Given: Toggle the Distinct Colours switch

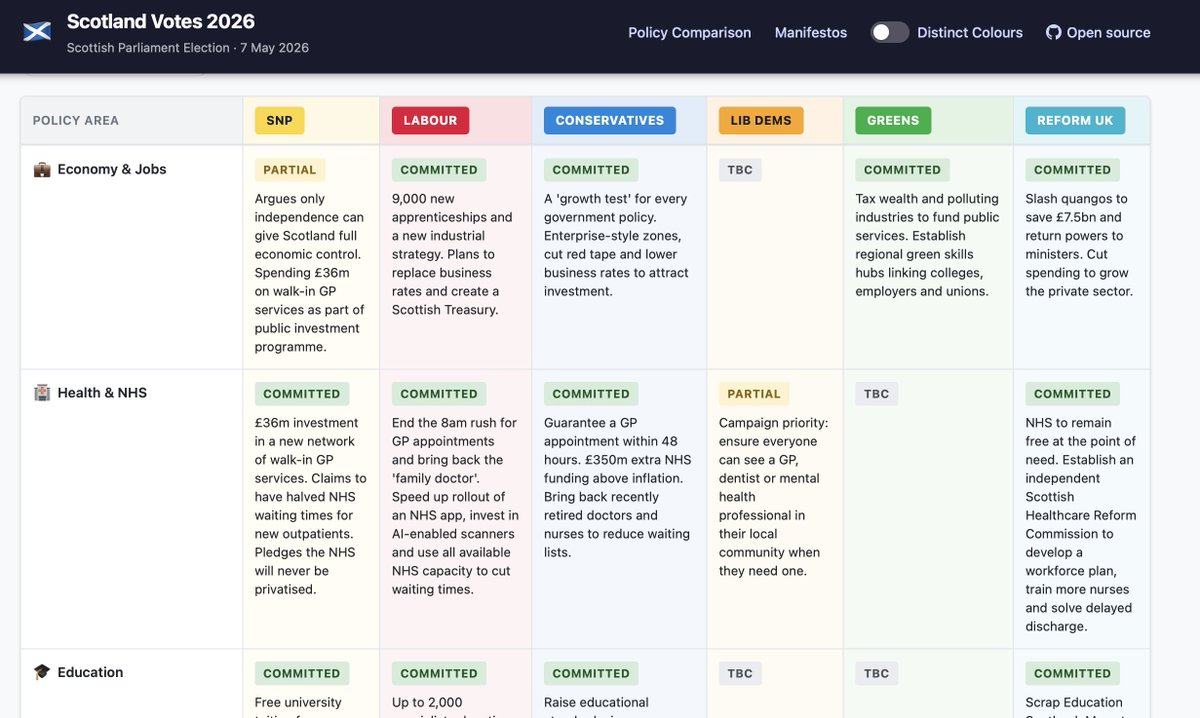Looking at the screenshot, I should click(889, 32).
